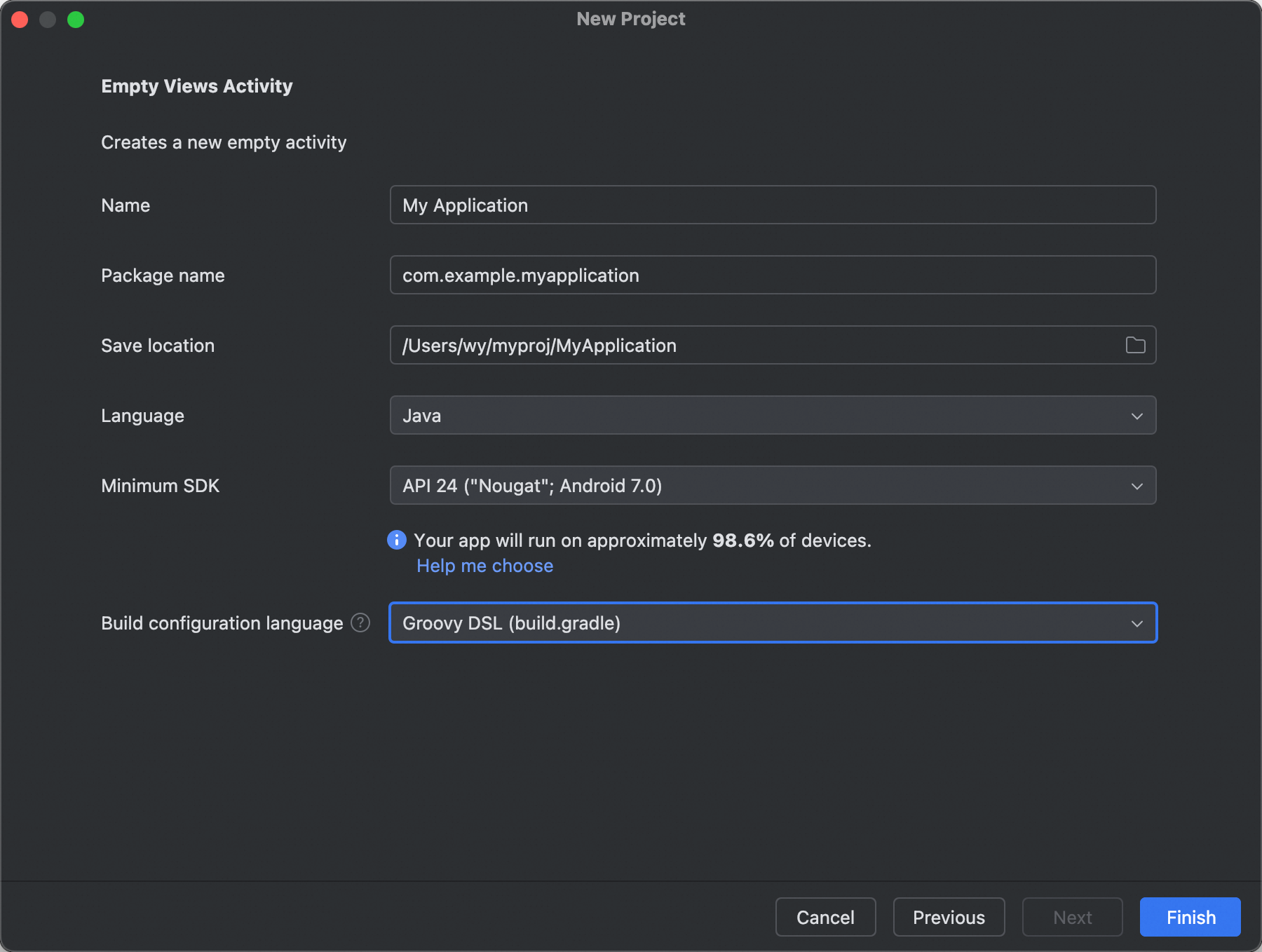Click the chevron arrow in Minimum SDK field
The height and width of the screenshot is (952, 1262).
pyautogui.click(x=1137, y=486)
